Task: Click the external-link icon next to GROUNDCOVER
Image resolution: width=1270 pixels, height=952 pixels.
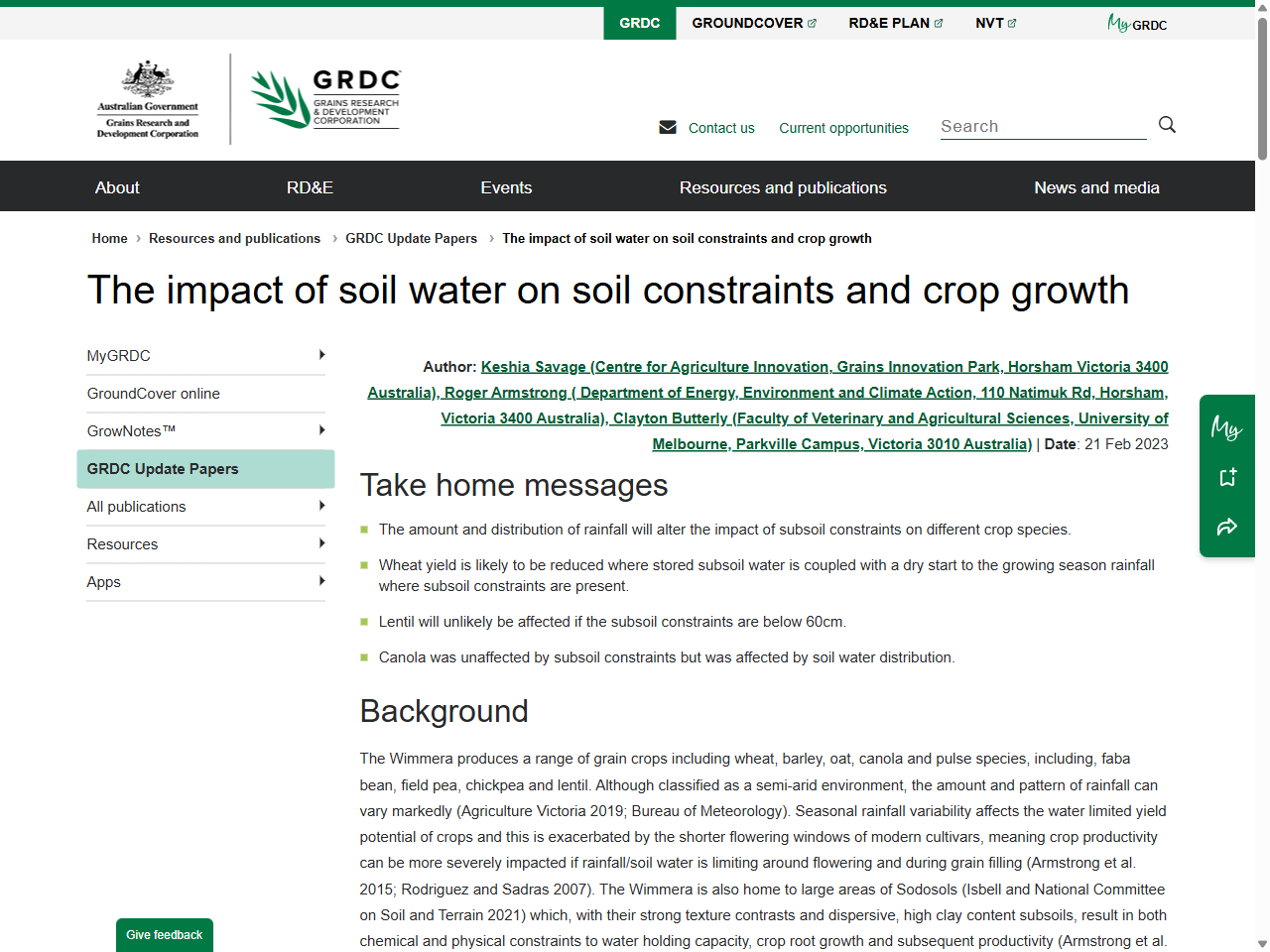Action: point(812,22)
